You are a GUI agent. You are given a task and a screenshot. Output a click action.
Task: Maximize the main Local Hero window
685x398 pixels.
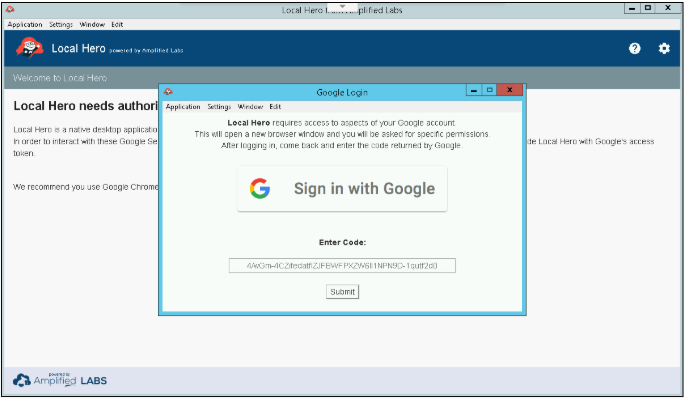pyautogui.click(x=648, y=8)
